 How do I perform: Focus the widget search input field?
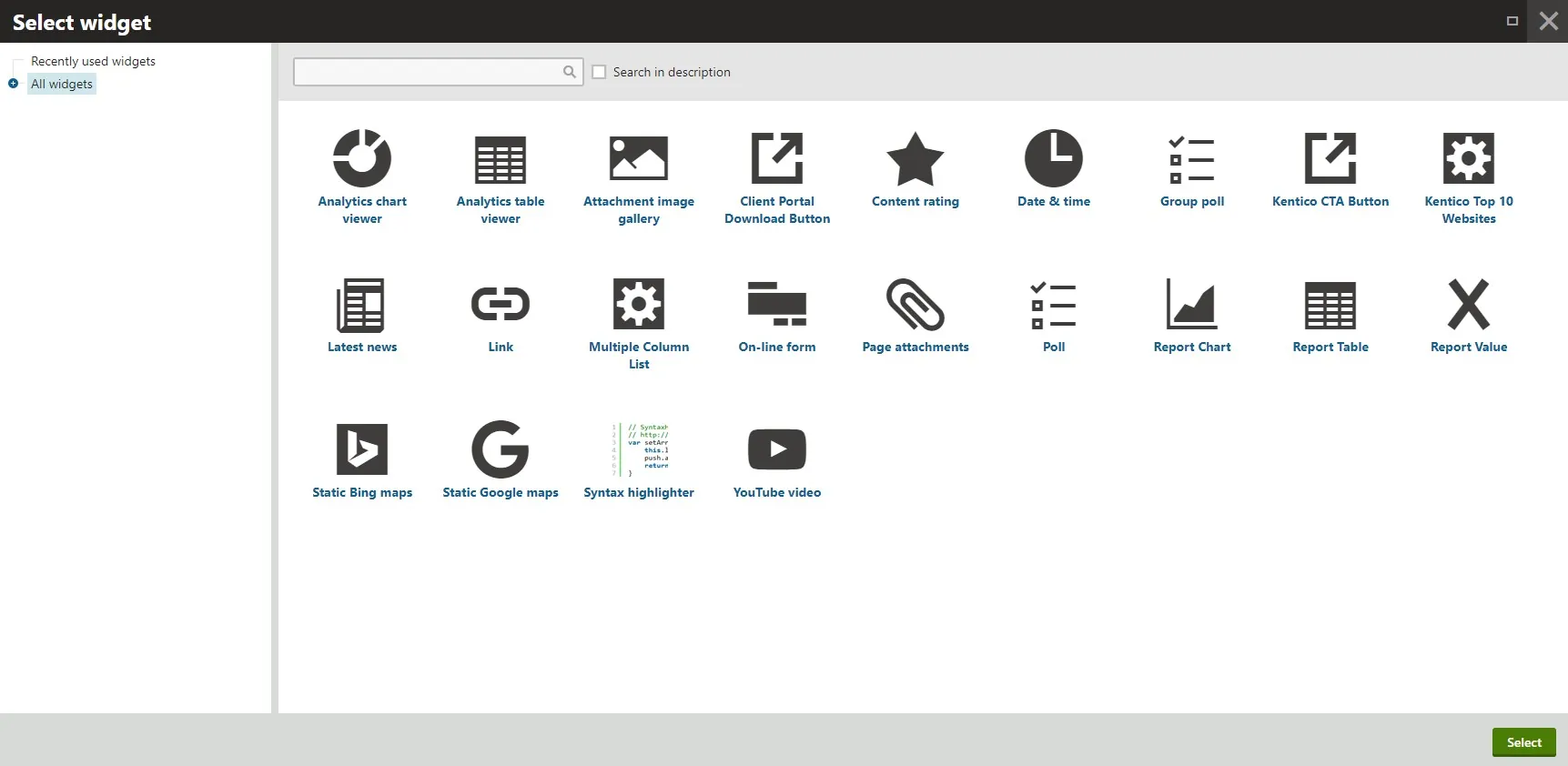point(439,72)
